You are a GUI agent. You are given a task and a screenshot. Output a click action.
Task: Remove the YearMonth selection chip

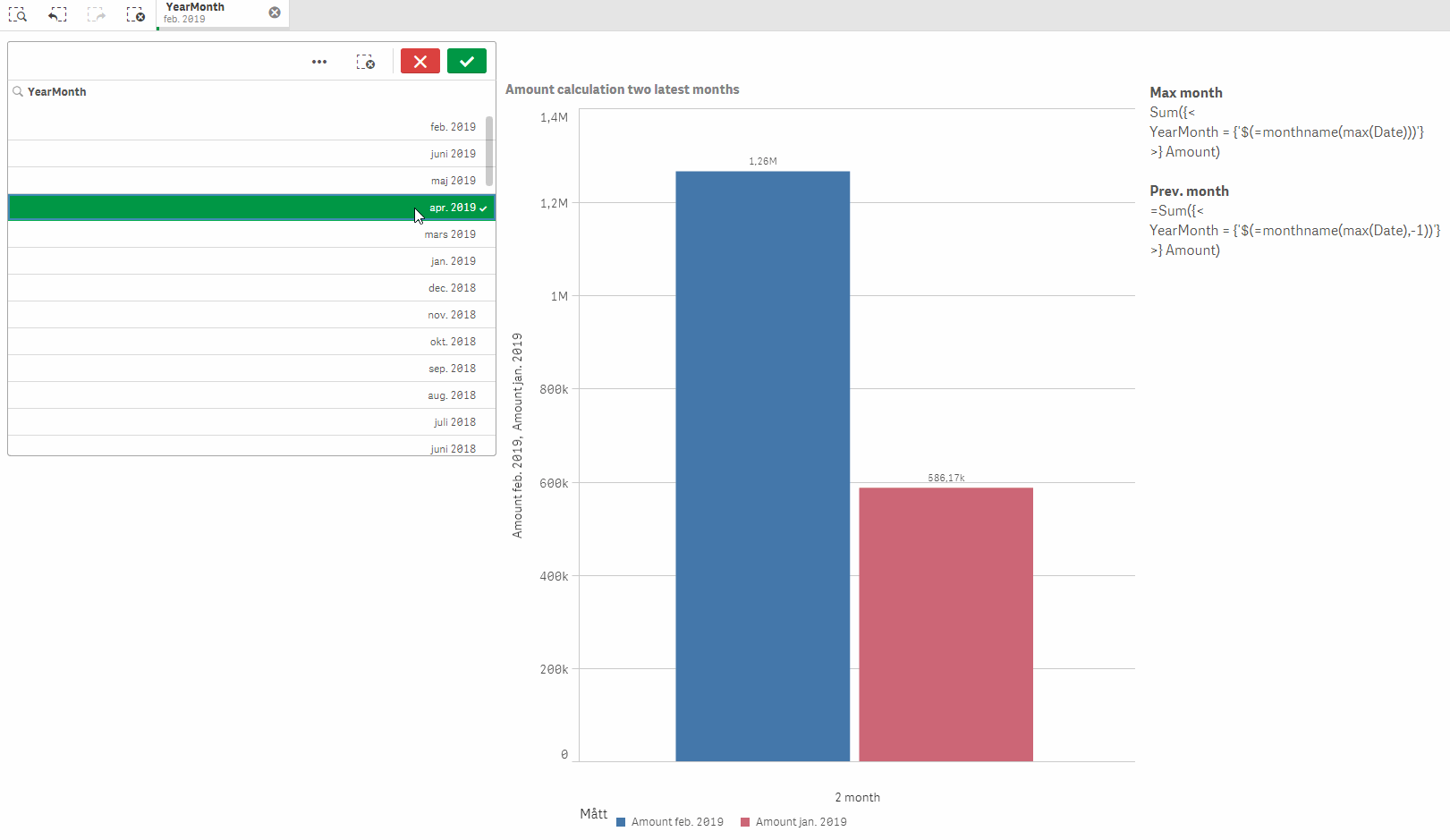click(275, 13)
